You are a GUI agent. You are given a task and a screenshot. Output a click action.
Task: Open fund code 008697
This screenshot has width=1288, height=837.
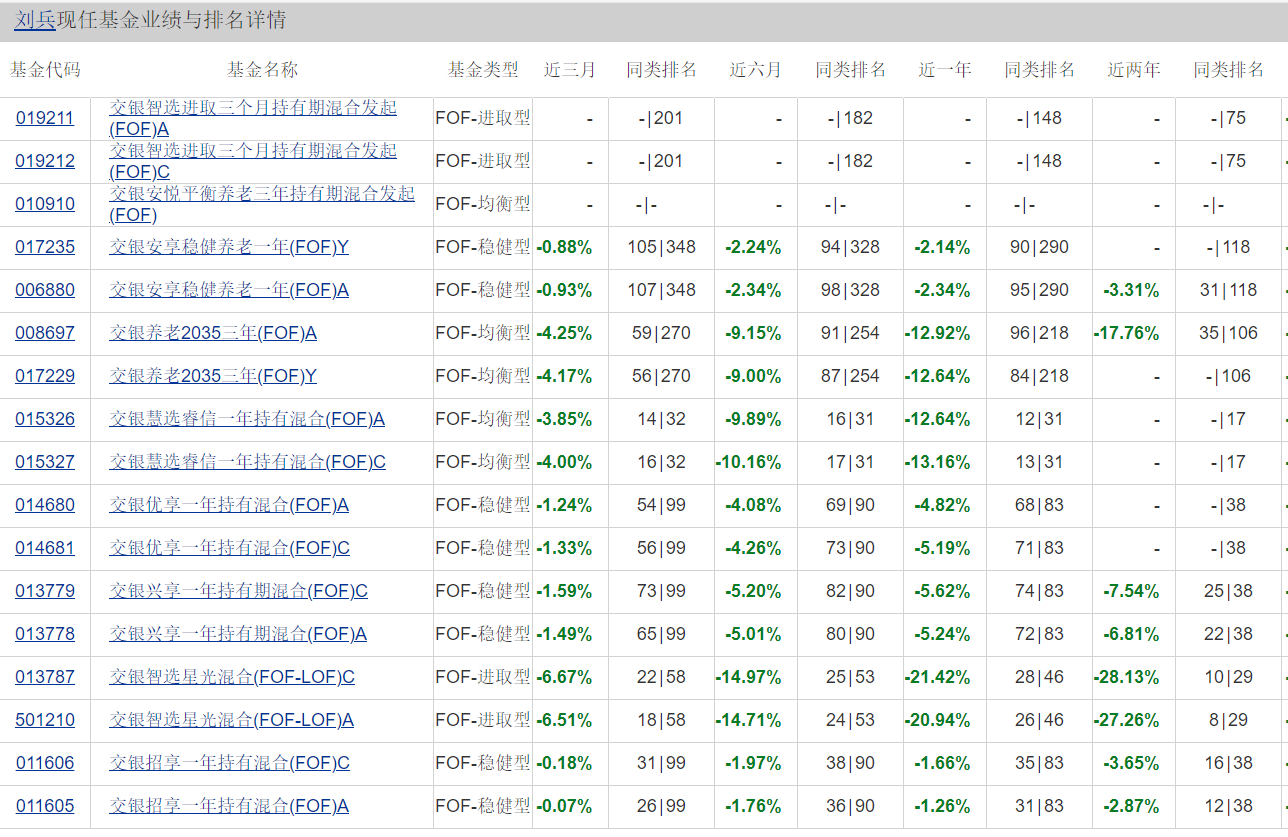45,333
